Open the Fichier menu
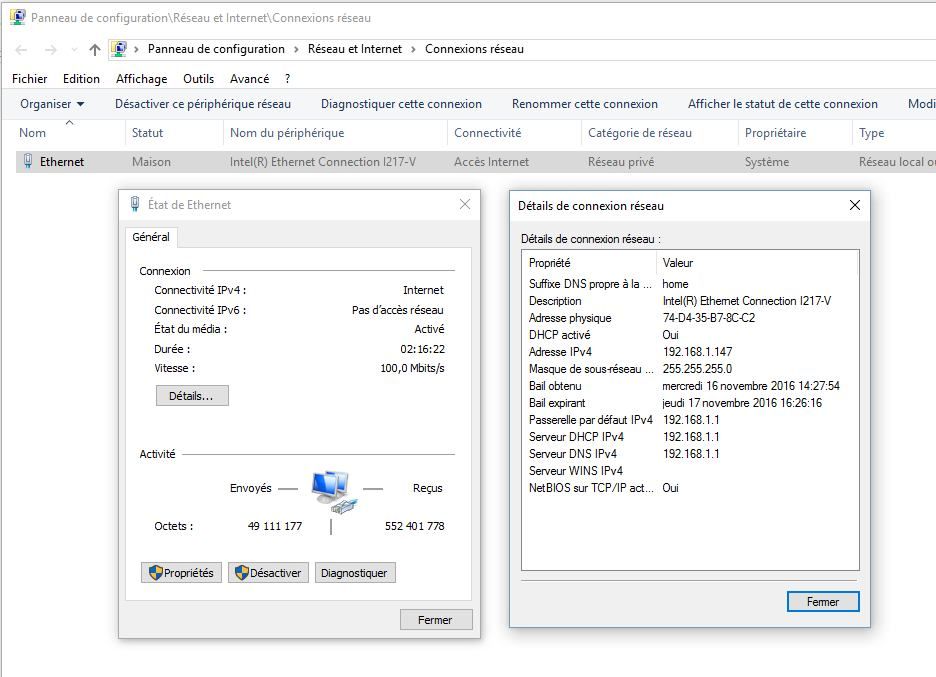The height and width of the screenshot is (677, 936). [x=29, y=79]
